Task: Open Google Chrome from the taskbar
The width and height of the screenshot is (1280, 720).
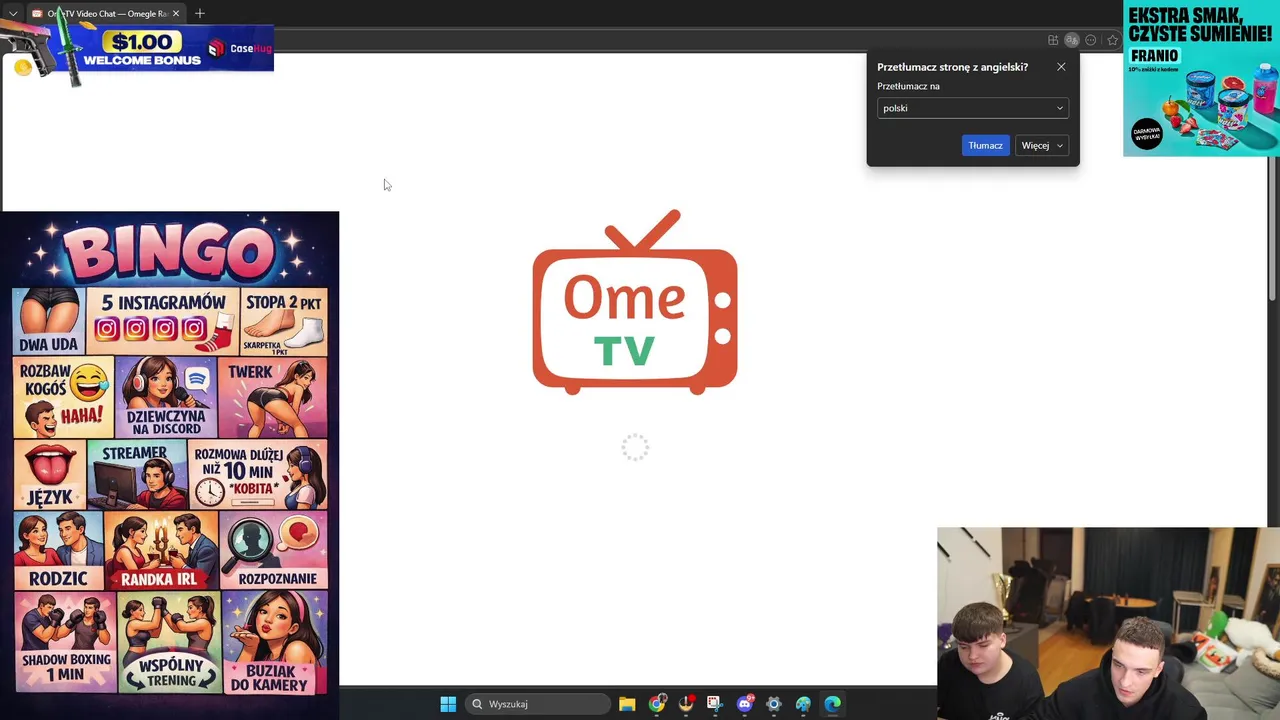Action: [x=657, y=704]
